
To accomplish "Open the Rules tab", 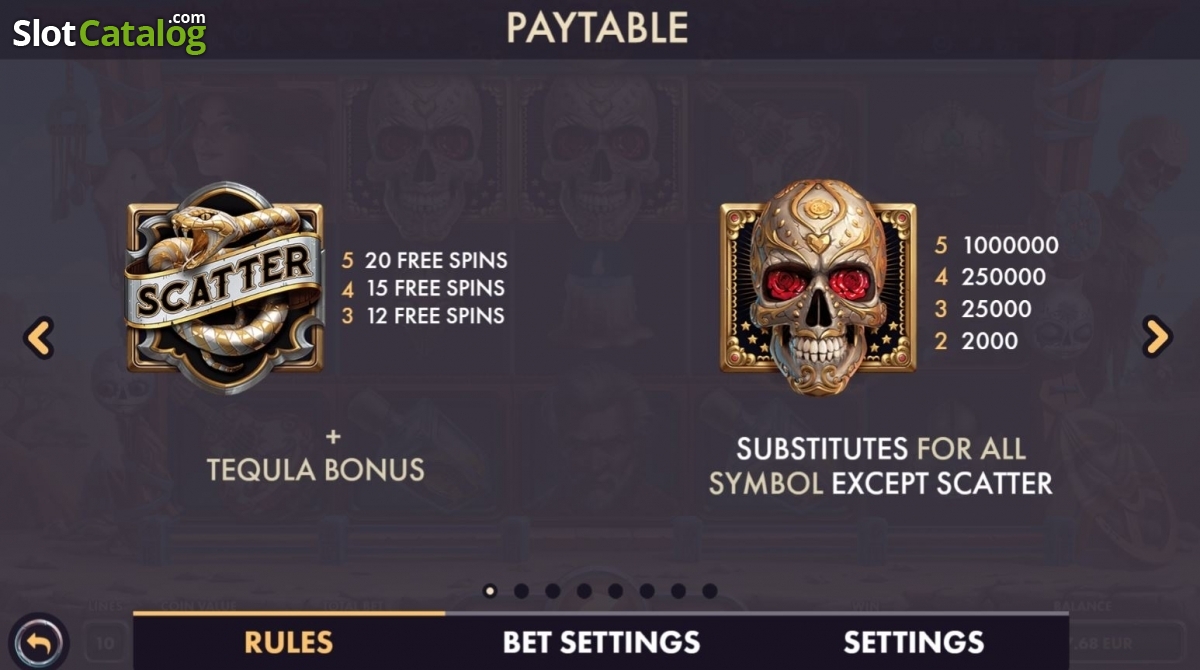I will pyautogui.click(x=289, y=641).
